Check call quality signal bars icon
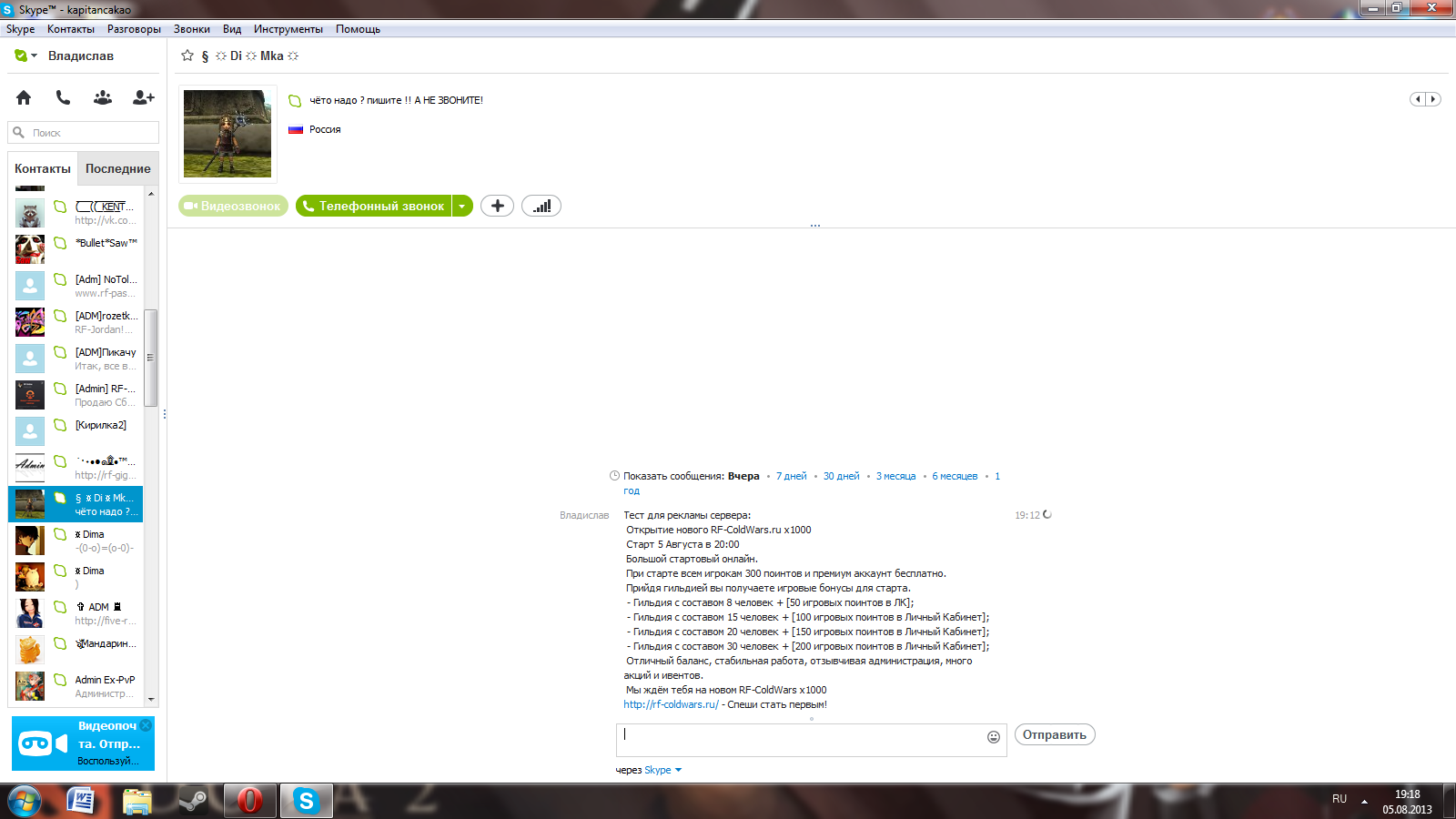The image size is (1456, 819). [x=541, y=206]
